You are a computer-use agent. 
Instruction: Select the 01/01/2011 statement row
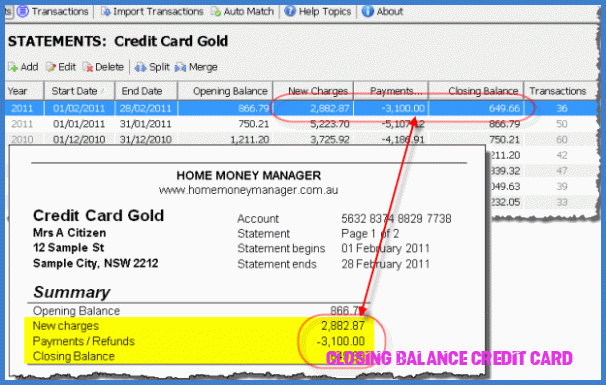click(301, 124)
